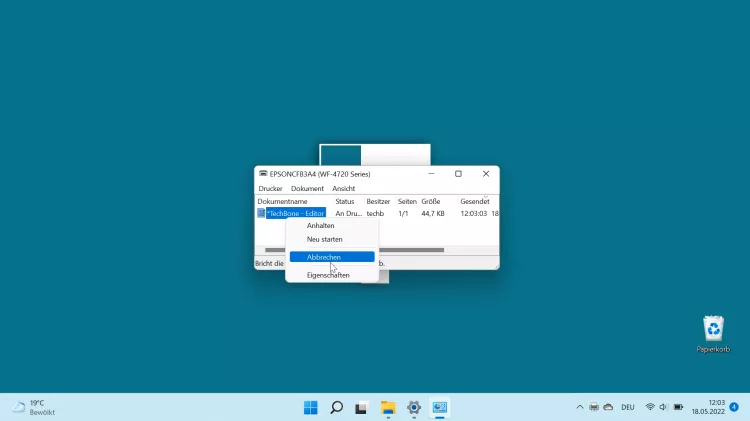Click the 'An Dru...' status cell

[349, 213]
